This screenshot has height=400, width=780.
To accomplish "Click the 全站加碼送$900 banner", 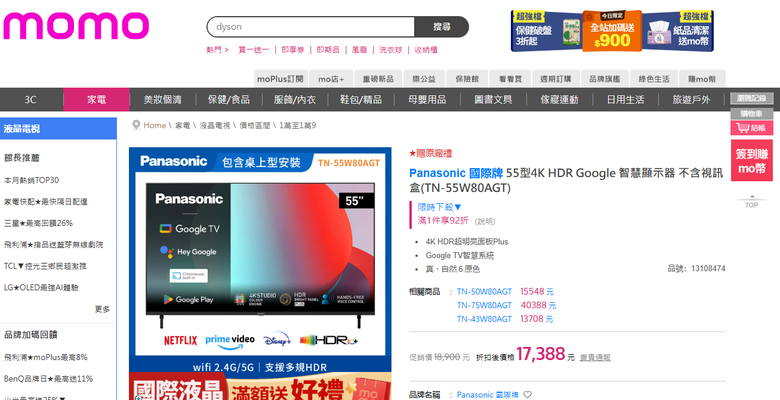I will [612, 31].
